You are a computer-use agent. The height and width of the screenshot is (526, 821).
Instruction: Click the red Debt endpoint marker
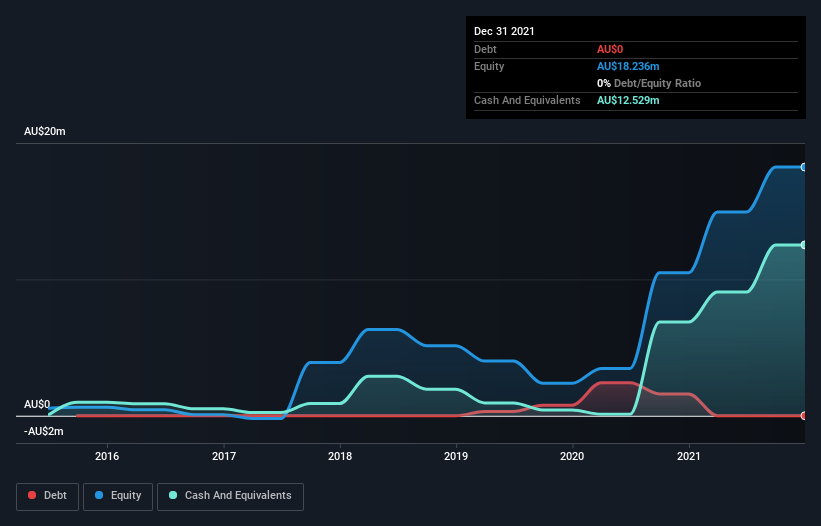point(804,416)
